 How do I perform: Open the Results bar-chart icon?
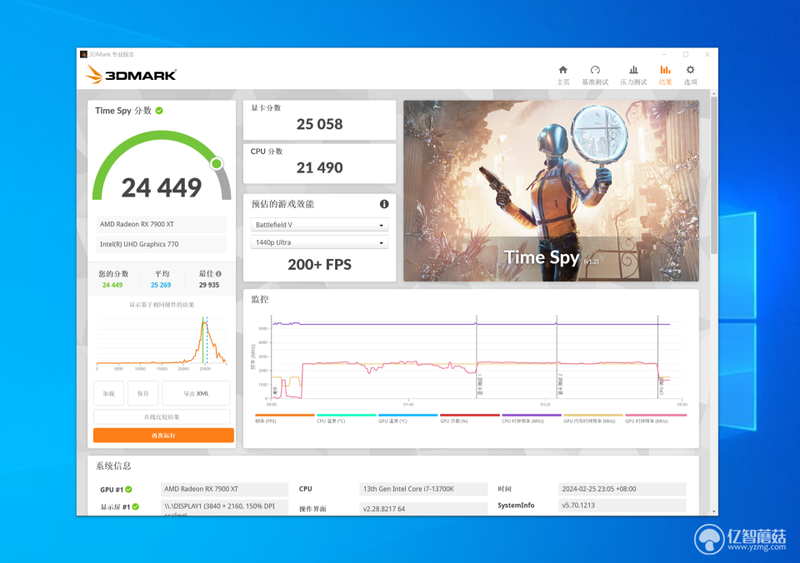coord(665,70)
